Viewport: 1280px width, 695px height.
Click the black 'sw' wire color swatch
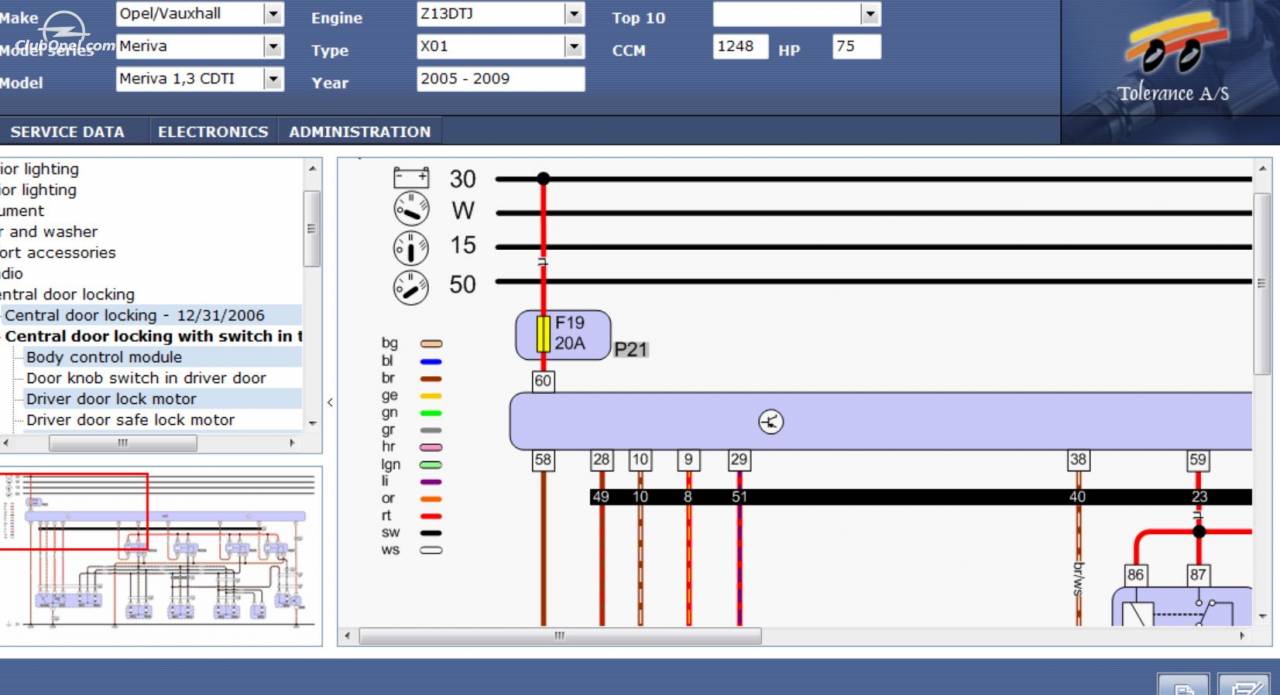[431, 533]
